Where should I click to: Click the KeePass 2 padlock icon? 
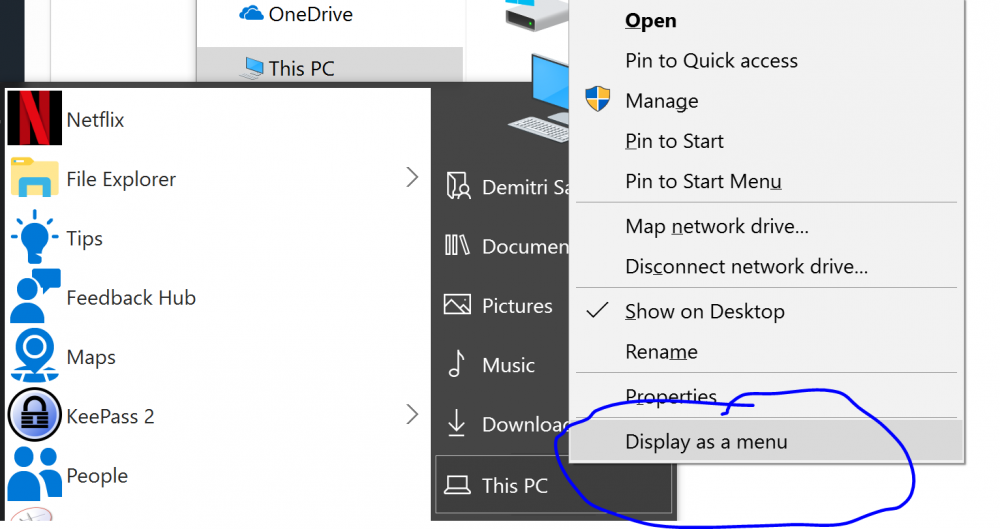point(34,416)
